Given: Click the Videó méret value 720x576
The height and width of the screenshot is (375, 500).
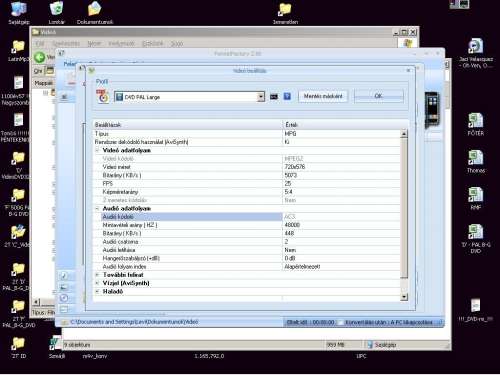Looking at the screenshot, I should tap(295, 167).
